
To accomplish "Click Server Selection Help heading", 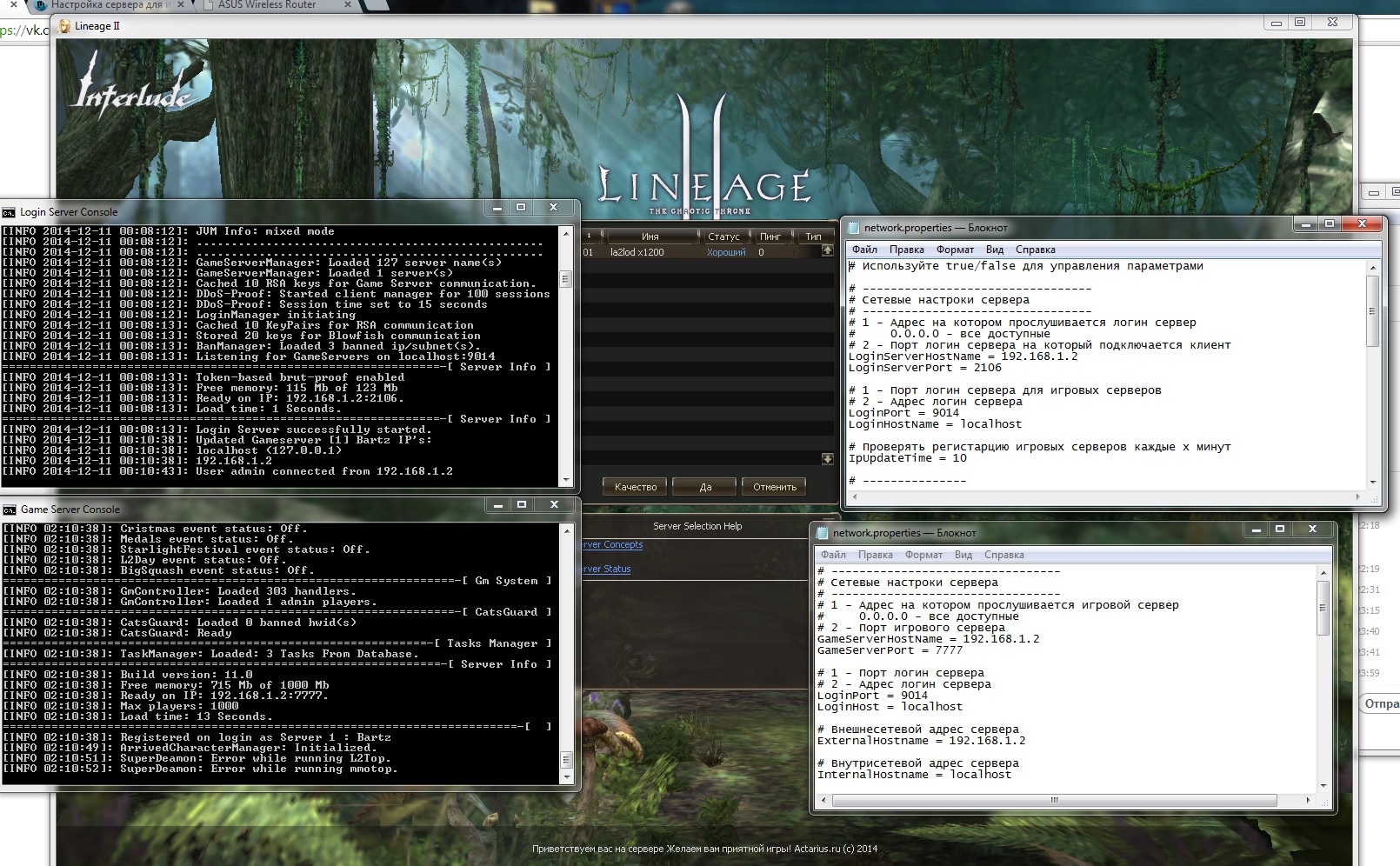I will coord(697,526).
